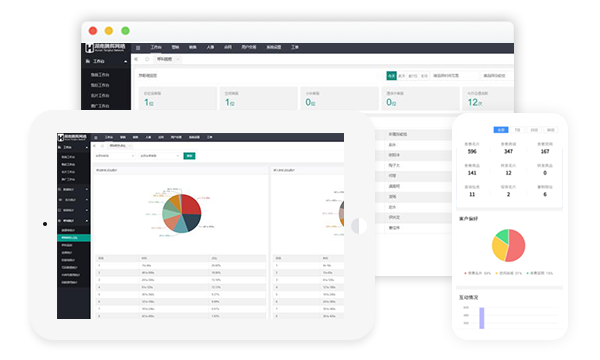Screen dimensions: 600x360
Task: Open 系统设置 in the desktop top navigation
Action: 274,47
